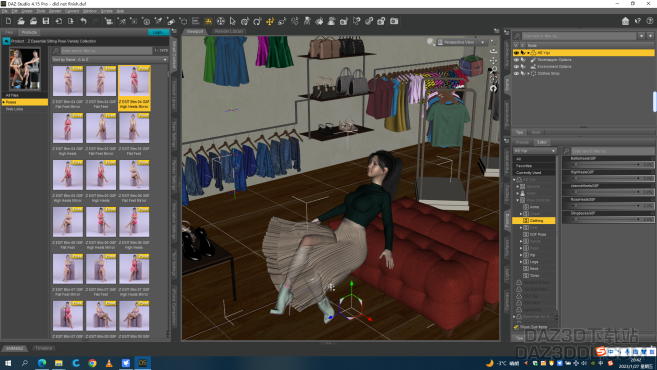Viewport: 657px width, 370px height.
Task: Open the H5 Yiyi node selector dropdown
Action: click(535, 151)
